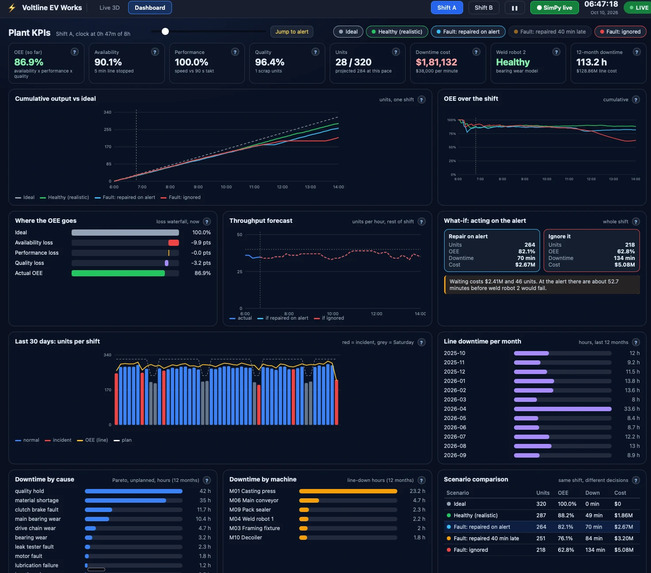Click the quality hold downtime cause row
Screen dimensions: 651x573
point(113,491)
